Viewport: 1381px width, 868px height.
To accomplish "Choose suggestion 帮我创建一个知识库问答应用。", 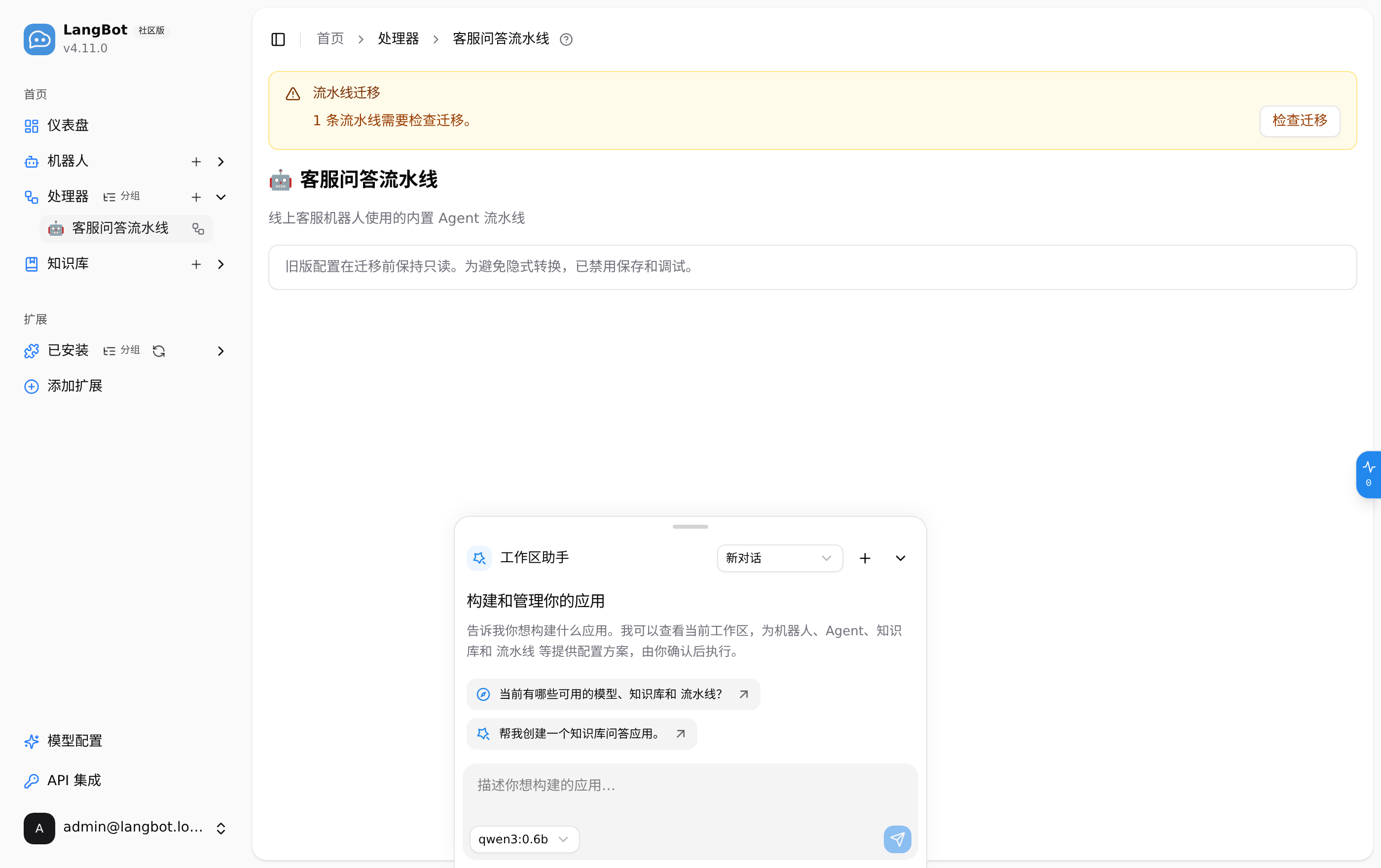I will coord(581,734).
